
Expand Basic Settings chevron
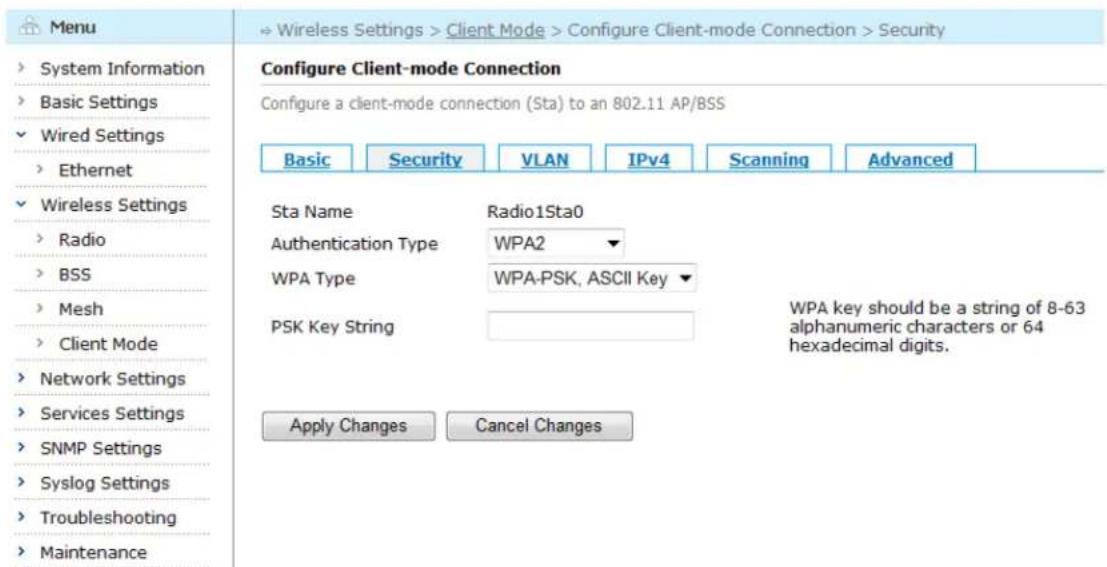(23, 102)
